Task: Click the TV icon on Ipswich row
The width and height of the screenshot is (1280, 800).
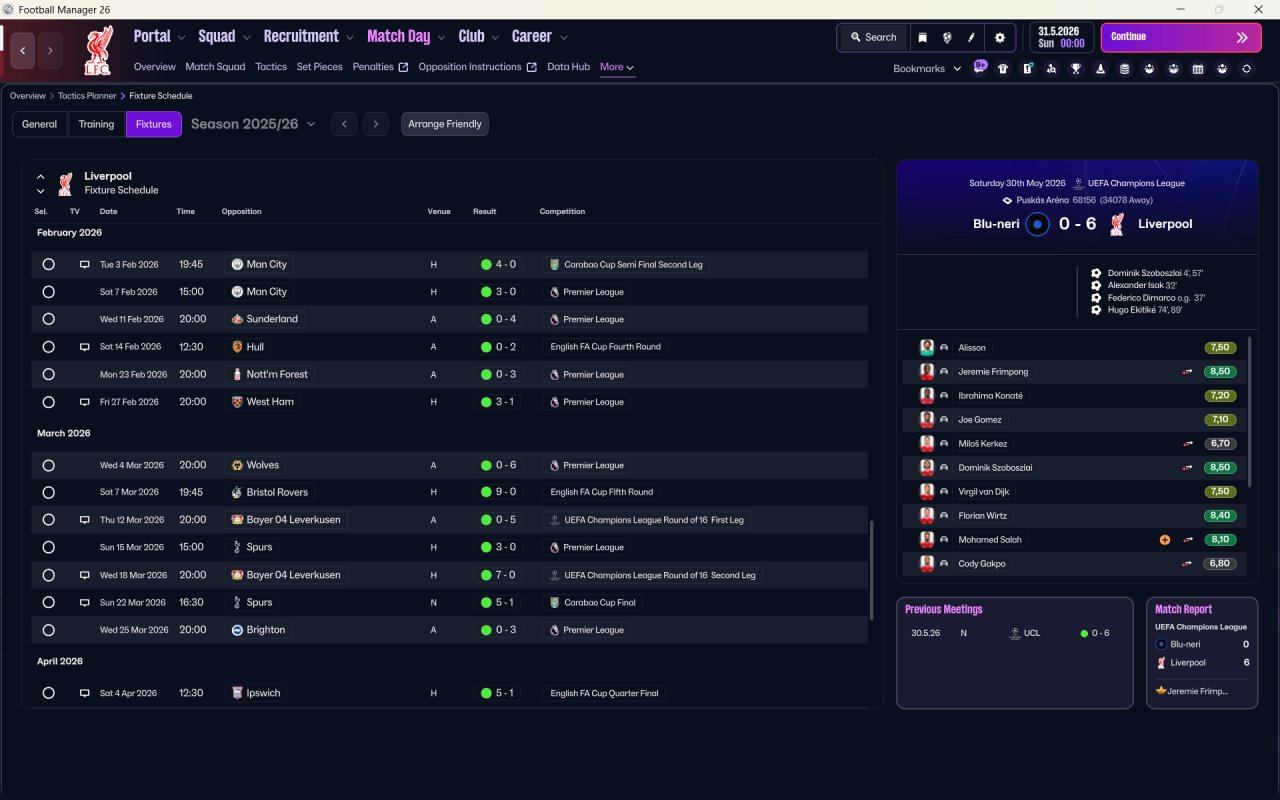Action: [x=85, y=693]
